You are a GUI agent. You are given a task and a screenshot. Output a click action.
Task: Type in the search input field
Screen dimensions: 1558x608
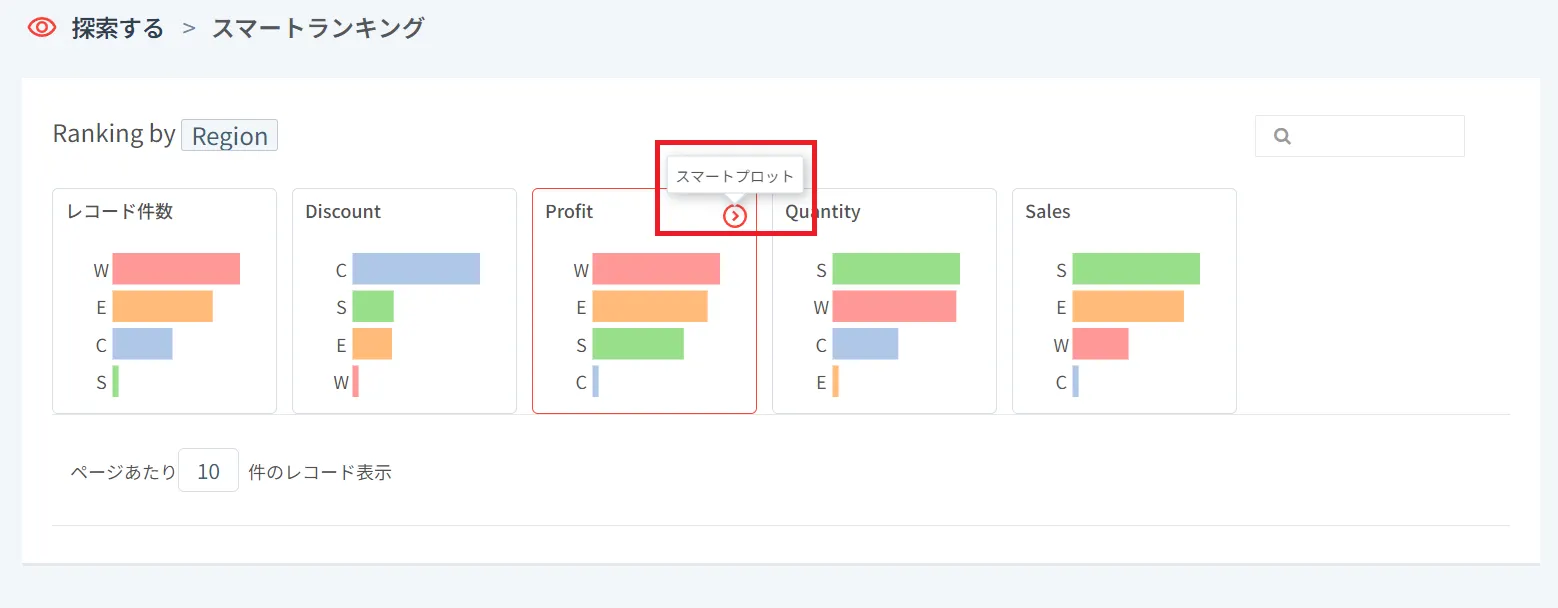click(x=1375, y=136)
